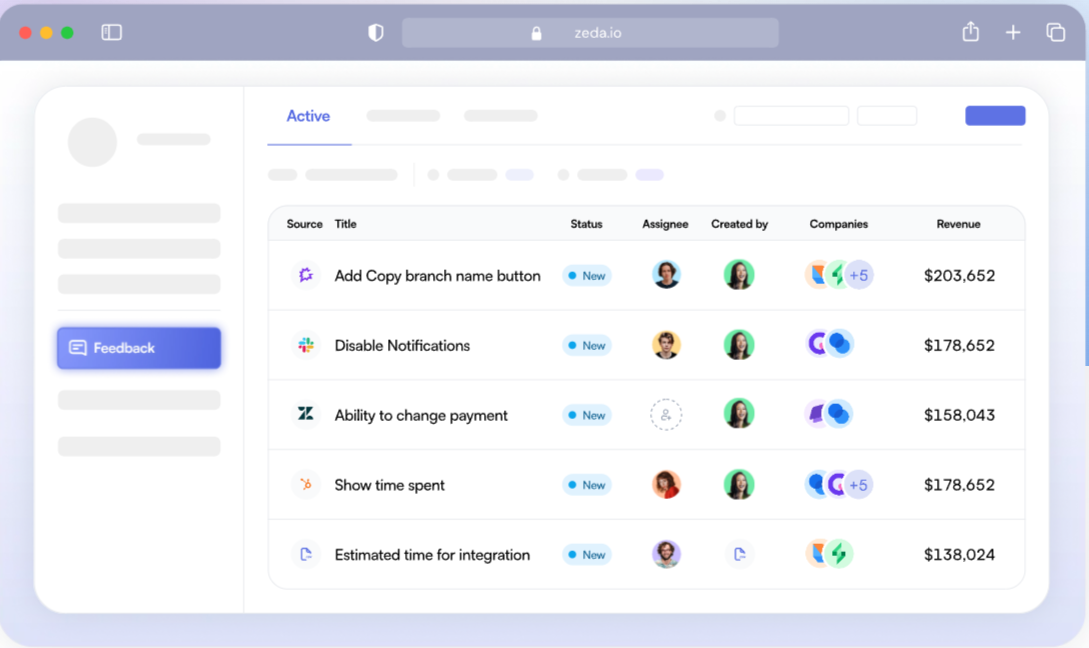Image resolution: width=1089 pixels, height=648 pixels.
Task: Click the Assignee column header
Action: pyautogui.click(x=665, y=224)
